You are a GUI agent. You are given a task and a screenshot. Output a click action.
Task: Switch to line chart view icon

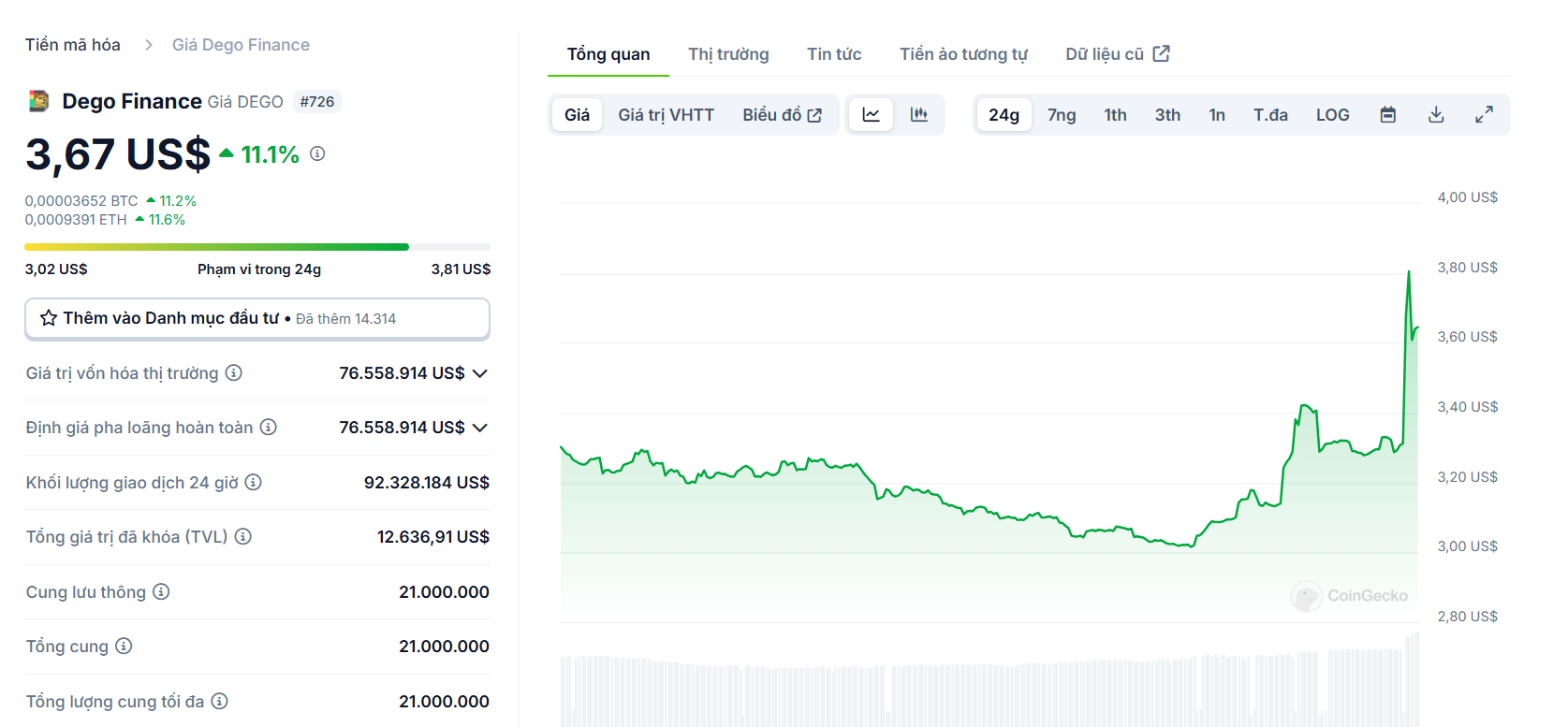(872, 115)
